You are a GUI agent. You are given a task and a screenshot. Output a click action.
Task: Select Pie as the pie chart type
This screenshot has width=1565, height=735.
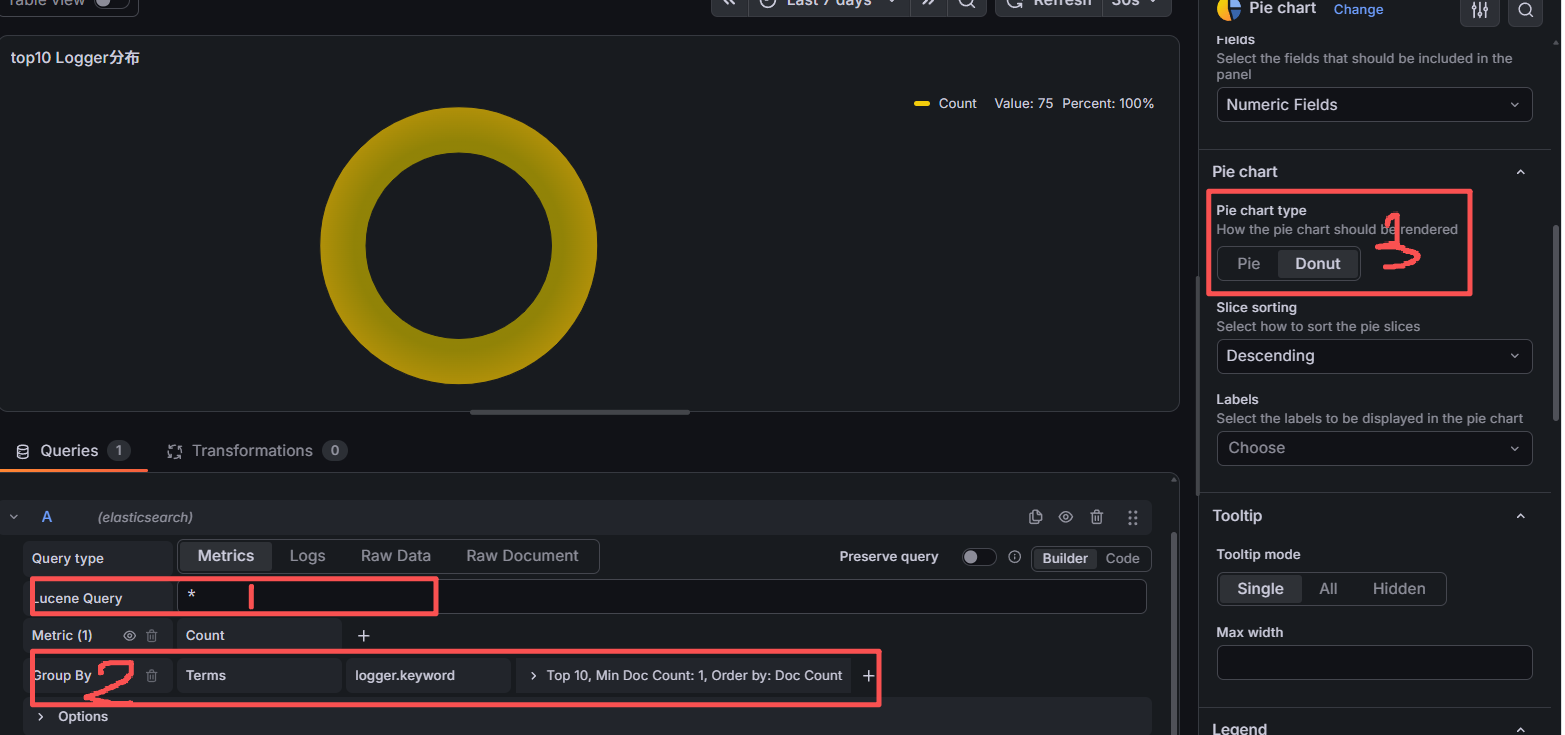[1249, 264]
